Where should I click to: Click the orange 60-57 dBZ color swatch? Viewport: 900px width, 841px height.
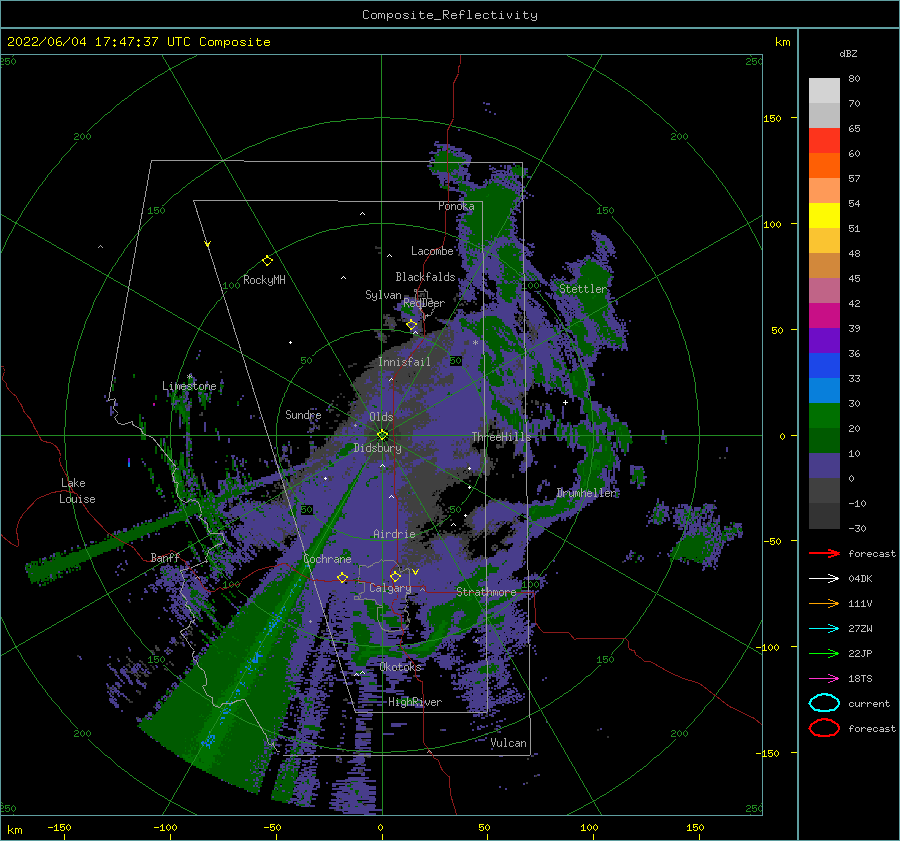click(824, 166)
